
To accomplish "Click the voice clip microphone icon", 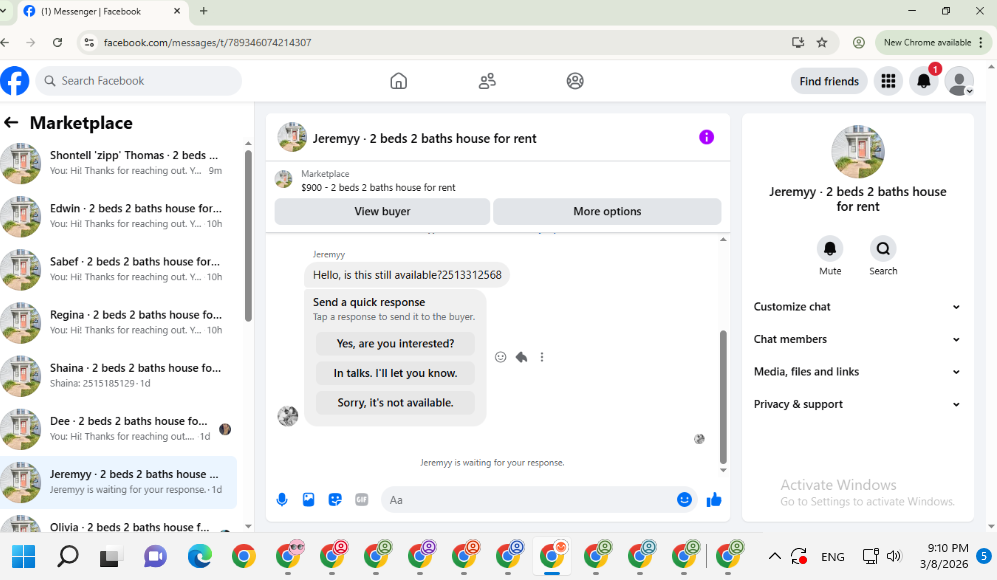I will (282, 500).
